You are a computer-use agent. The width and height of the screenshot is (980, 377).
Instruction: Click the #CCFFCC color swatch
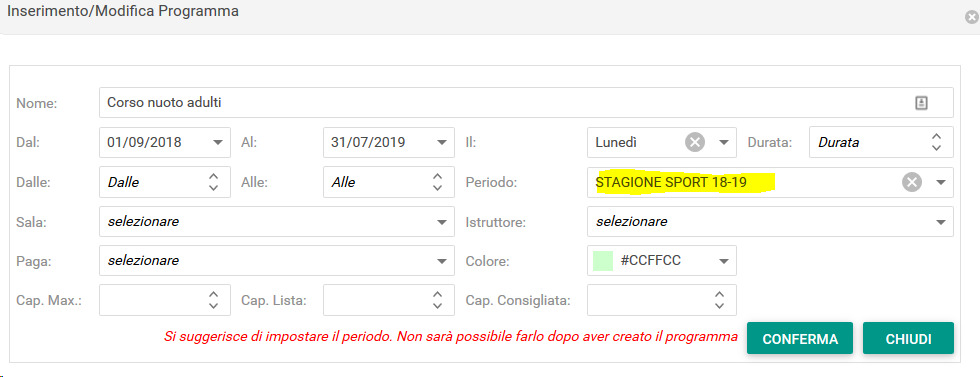[602, 261]
